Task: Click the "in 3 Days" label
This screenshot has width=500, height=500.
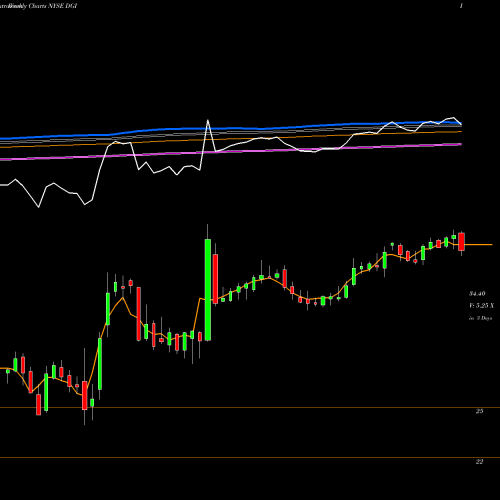Action: (481, 318)
